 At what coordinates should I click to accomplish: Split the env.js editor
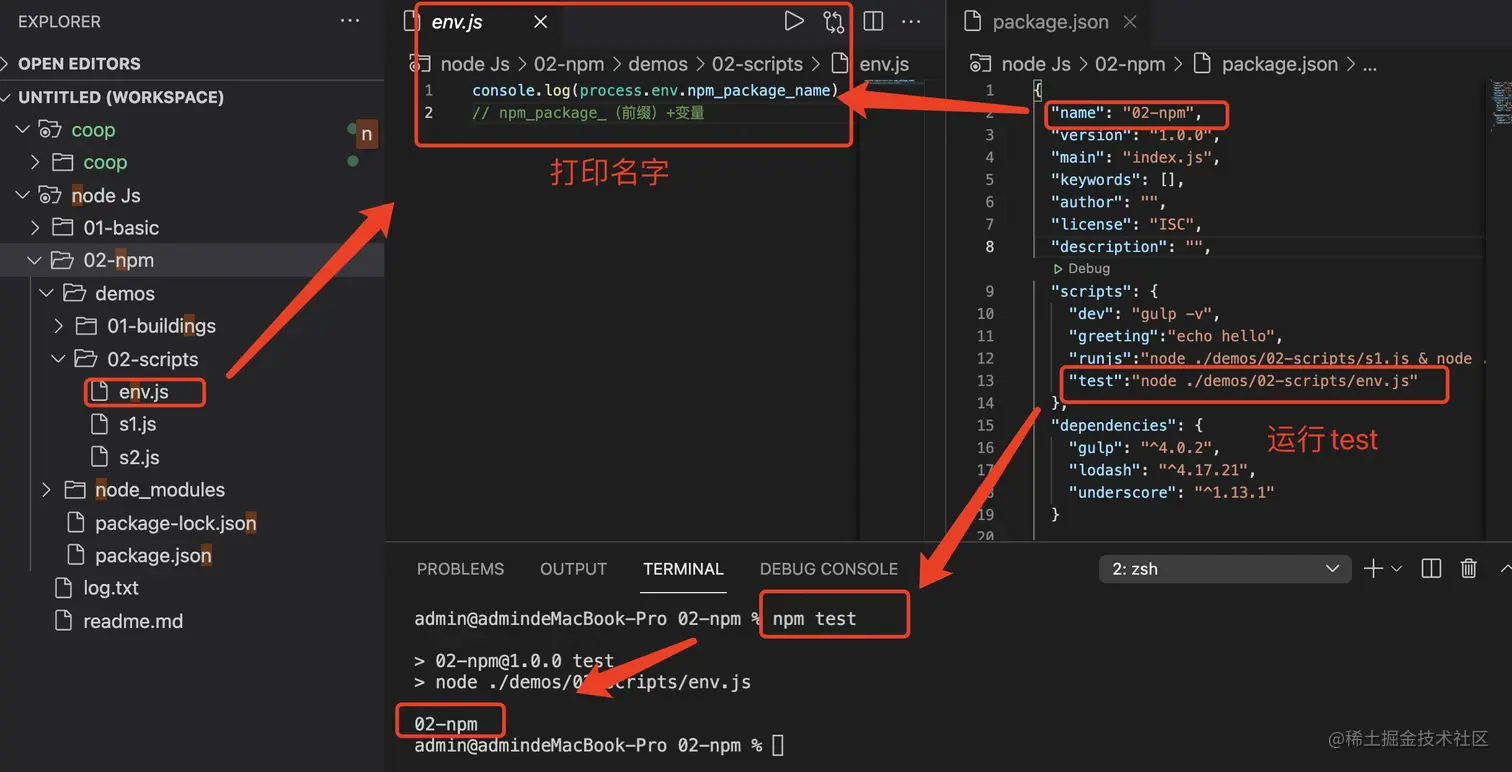pos(873,21)
